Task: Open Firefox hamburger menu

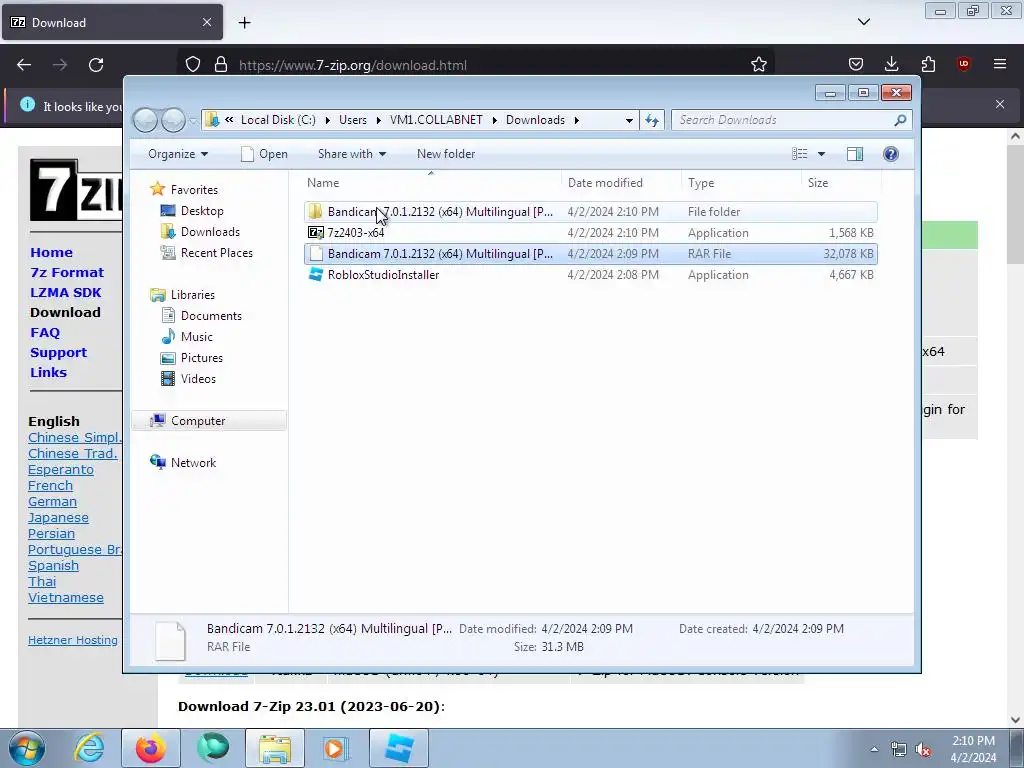Action: point(1000,64)
